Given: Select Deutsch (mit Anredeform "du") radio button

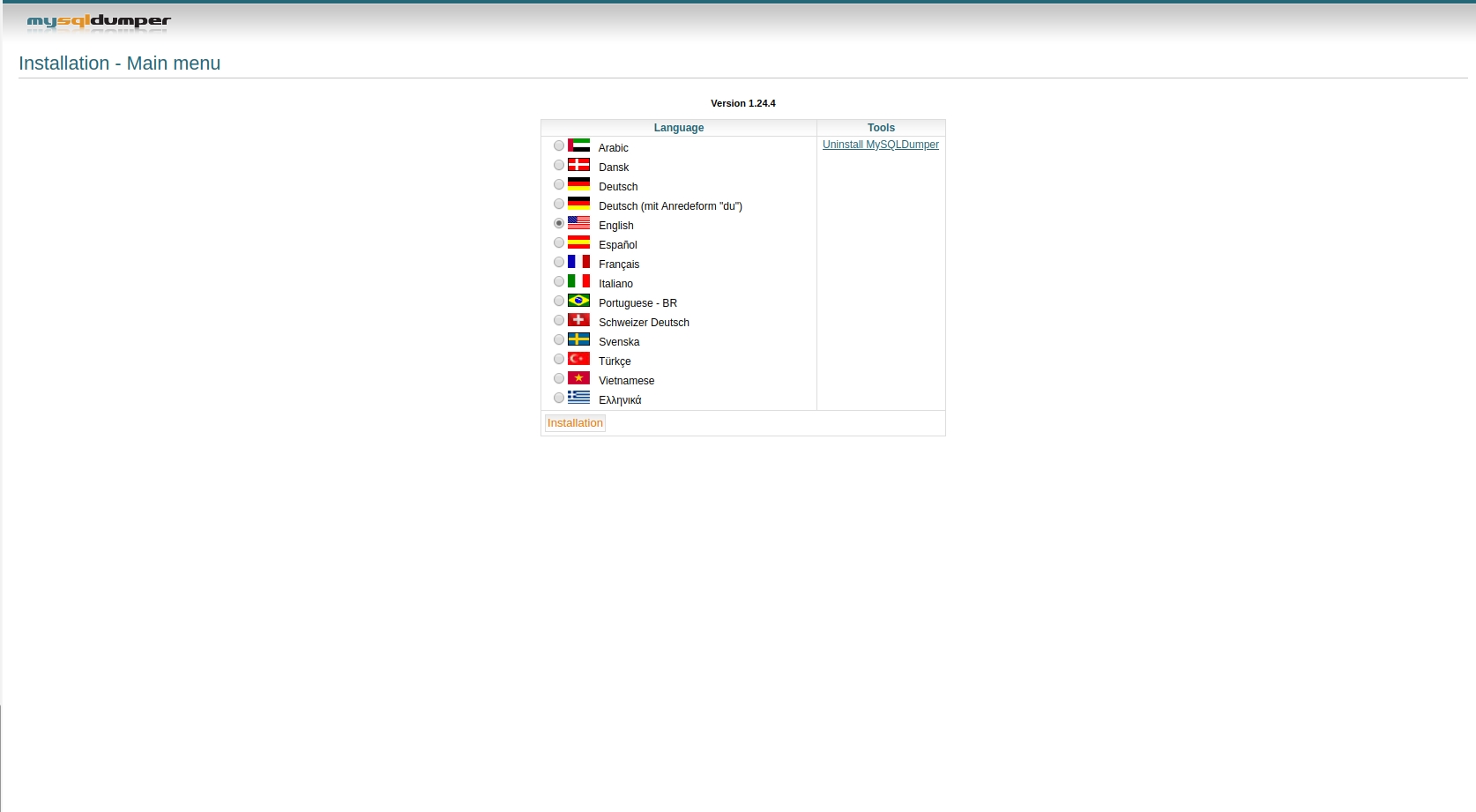Looking at the screenshot, I should pos(559,204).
